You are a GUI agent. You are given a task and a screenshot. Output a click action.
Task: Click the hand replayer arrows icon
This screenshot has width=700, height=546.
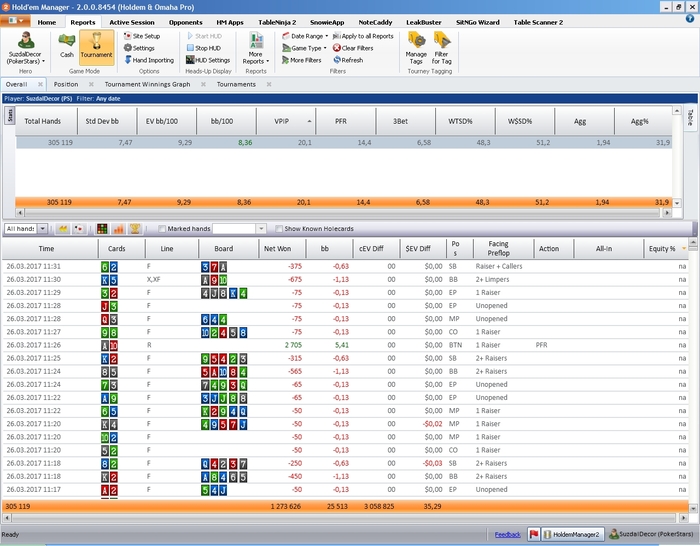63,229
